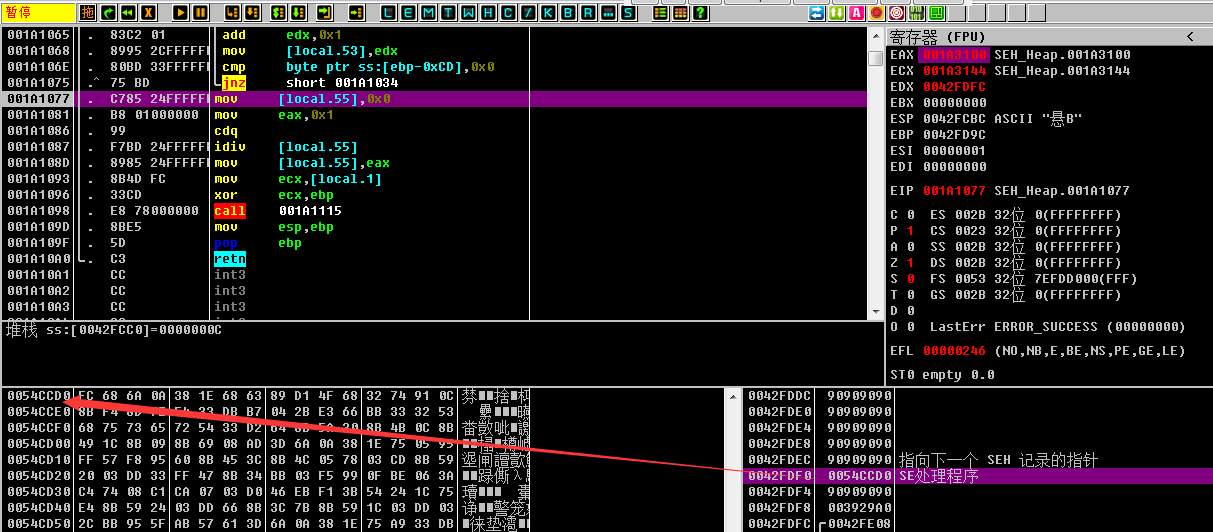Viewport: 1213px width, 532px height.
Task: Click the pink A plugin icon
Action: point(857,13)
